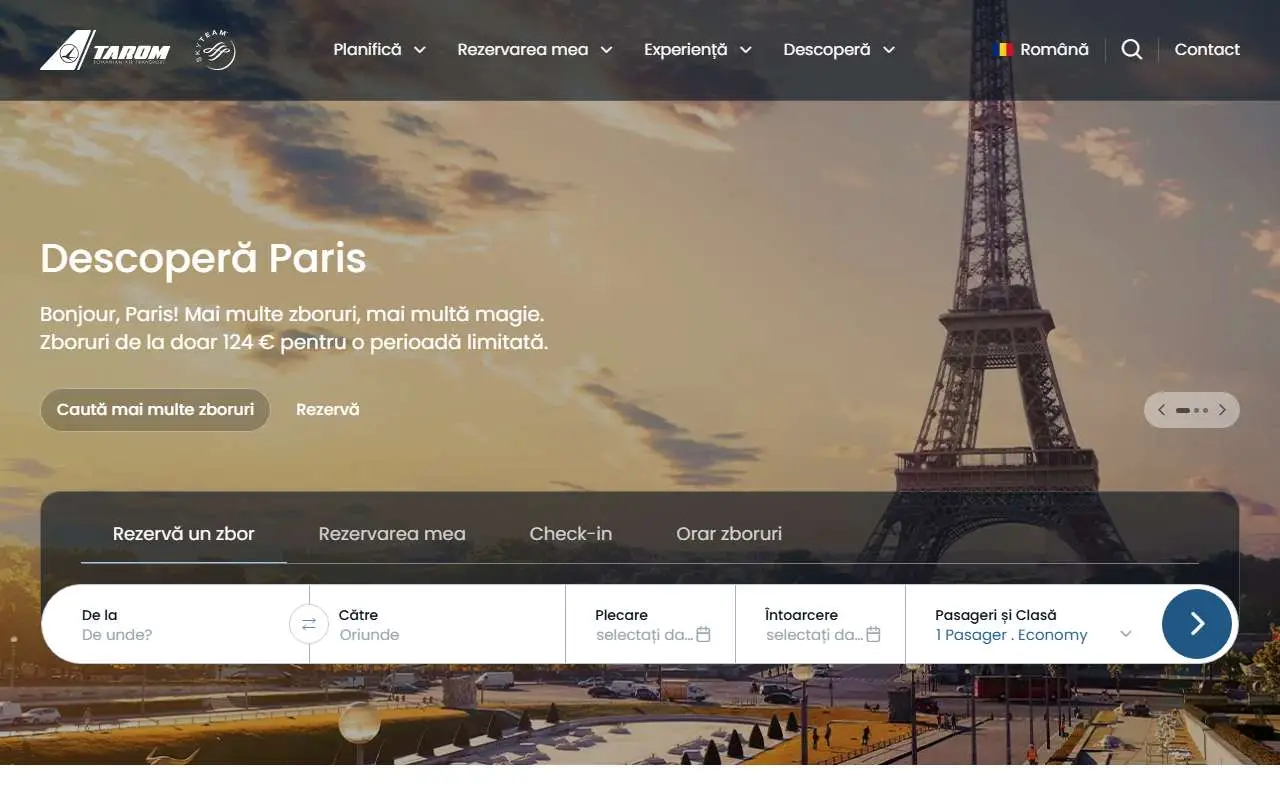
Task: Expand the Experiență menu
Action: coord(698,49)
